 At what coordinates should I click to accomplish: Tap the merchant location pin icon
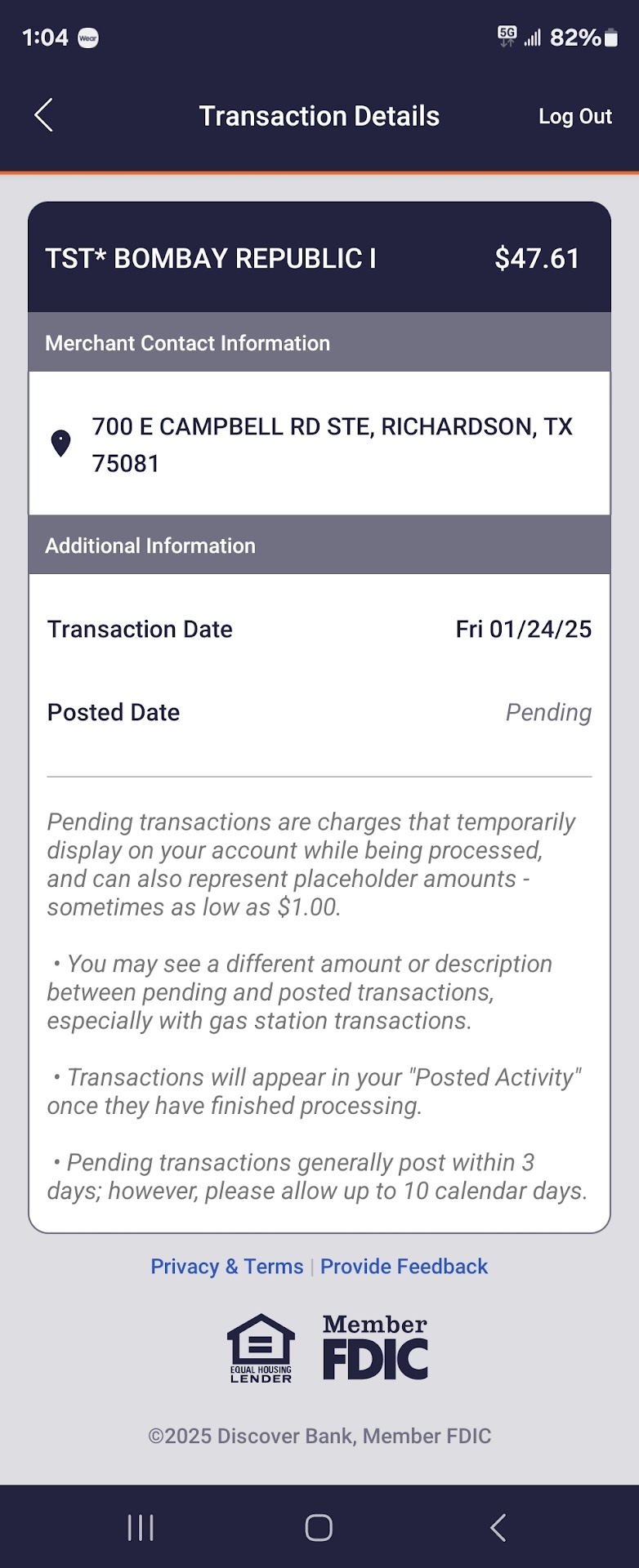(61, 443)
